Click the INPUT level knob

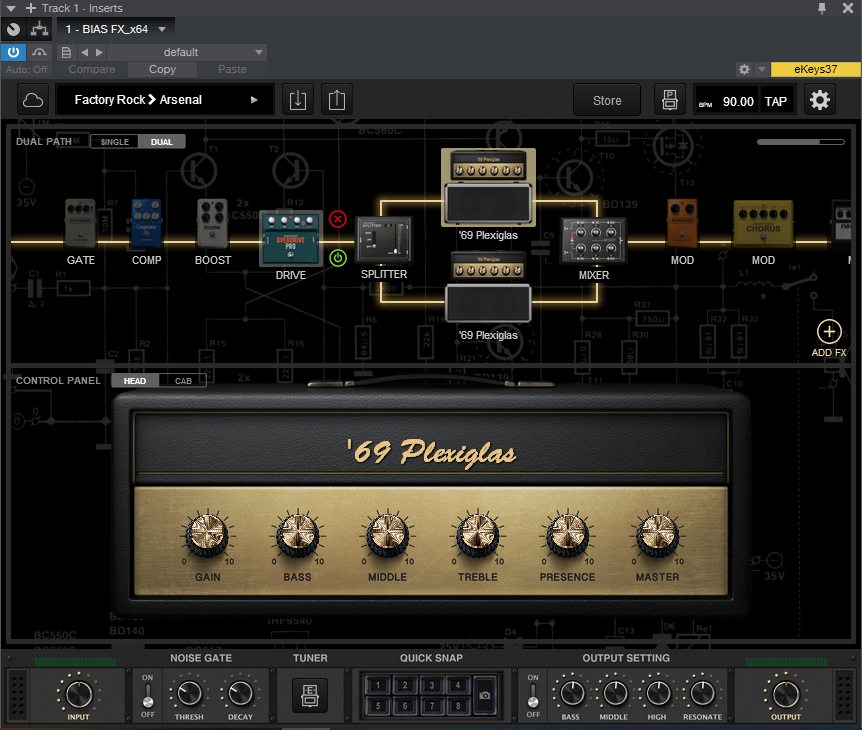click(79, 694)
